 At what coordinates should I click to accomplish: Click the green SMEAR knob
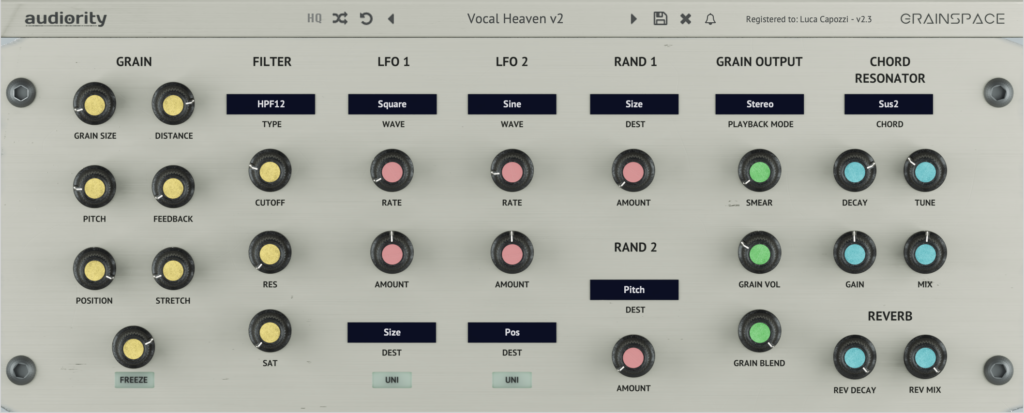coord(760,171)
